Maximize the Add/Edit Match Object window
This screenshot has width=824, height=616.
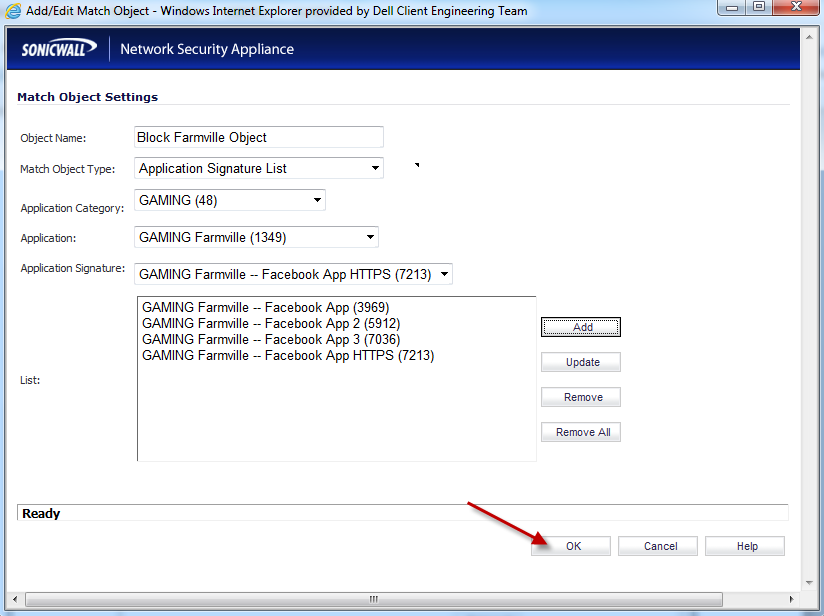point(759,7)
